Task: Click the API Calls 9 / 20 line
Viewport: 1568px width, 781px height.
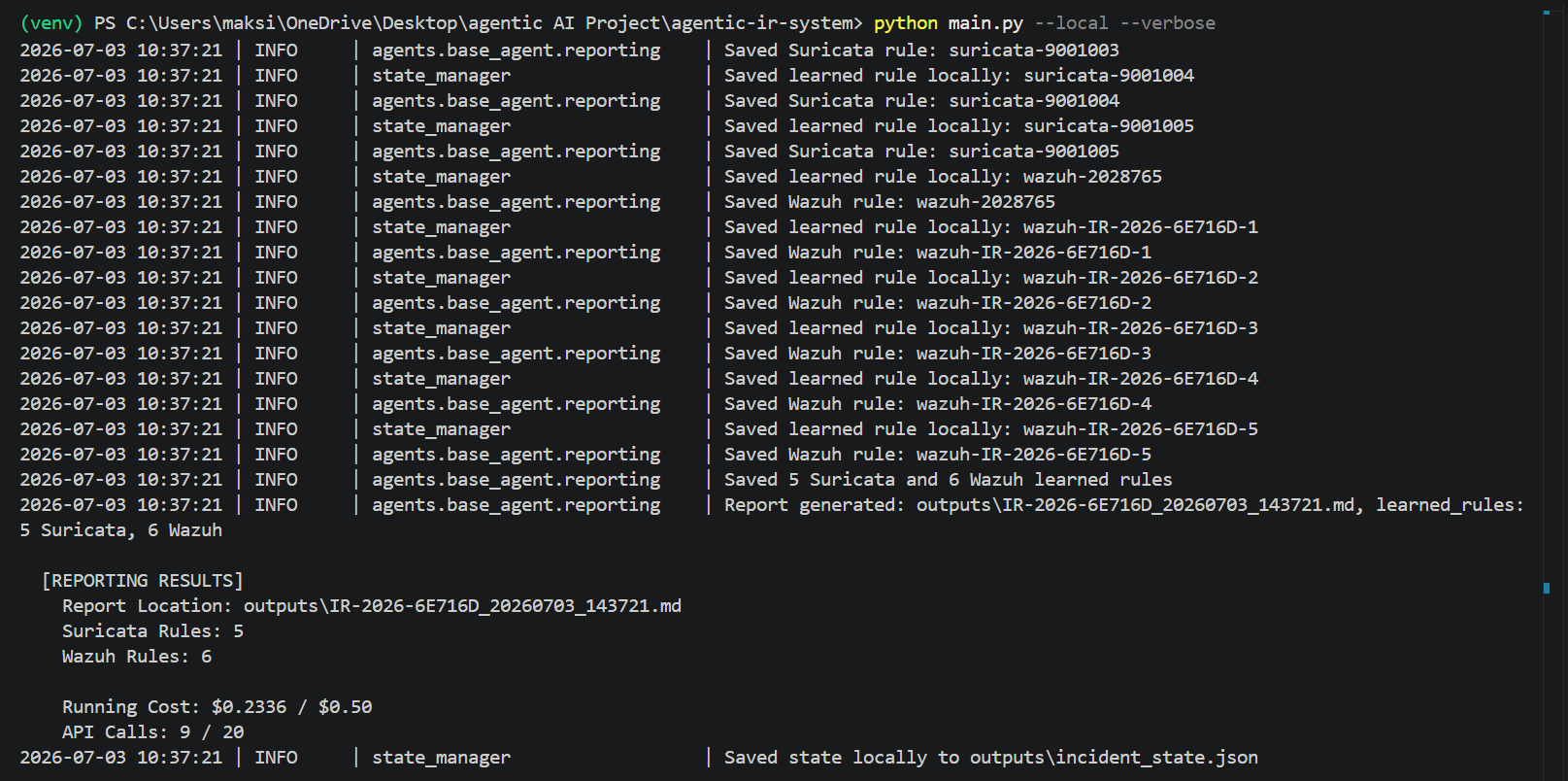Action: click(153, 732)
